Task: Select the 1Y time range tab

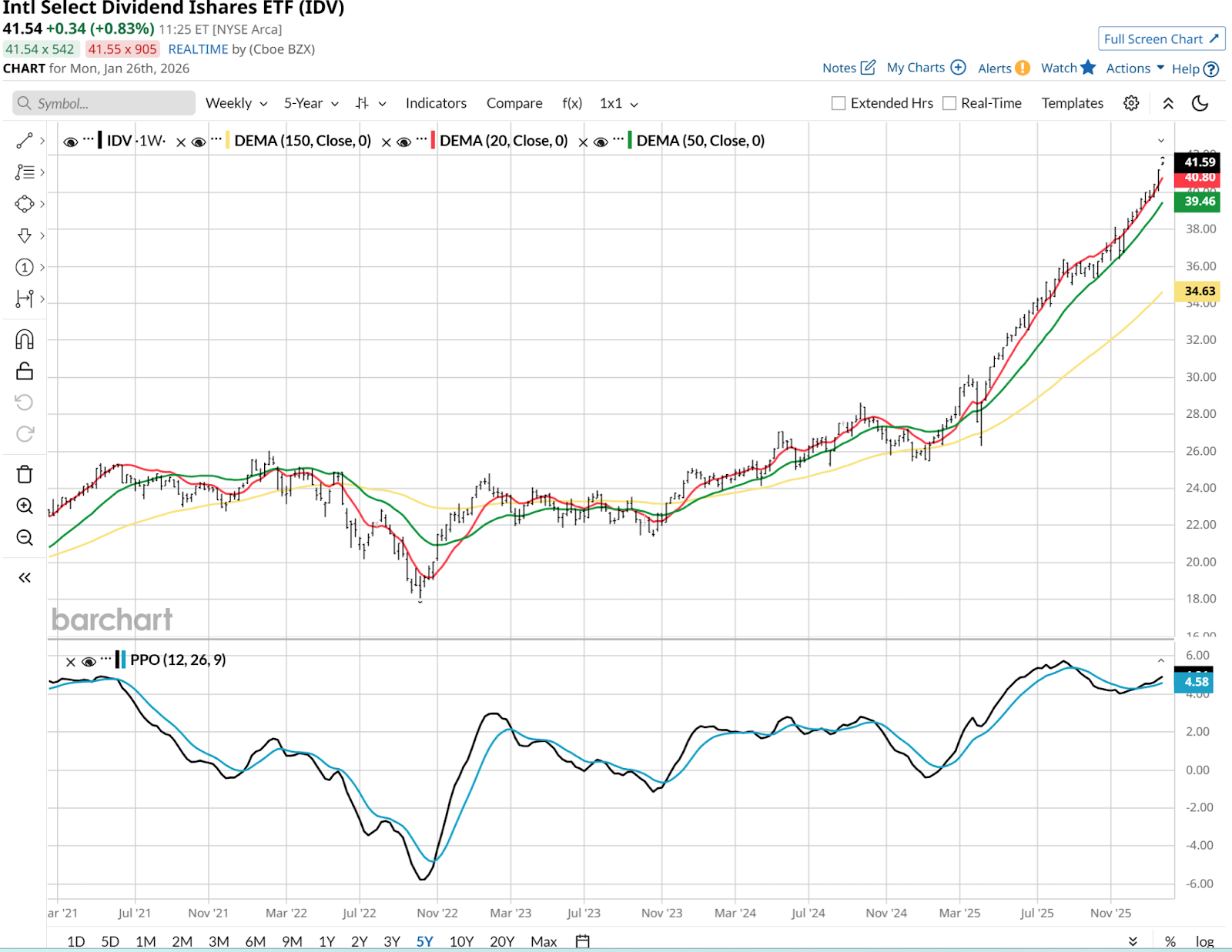Action: tap(326, 941)
